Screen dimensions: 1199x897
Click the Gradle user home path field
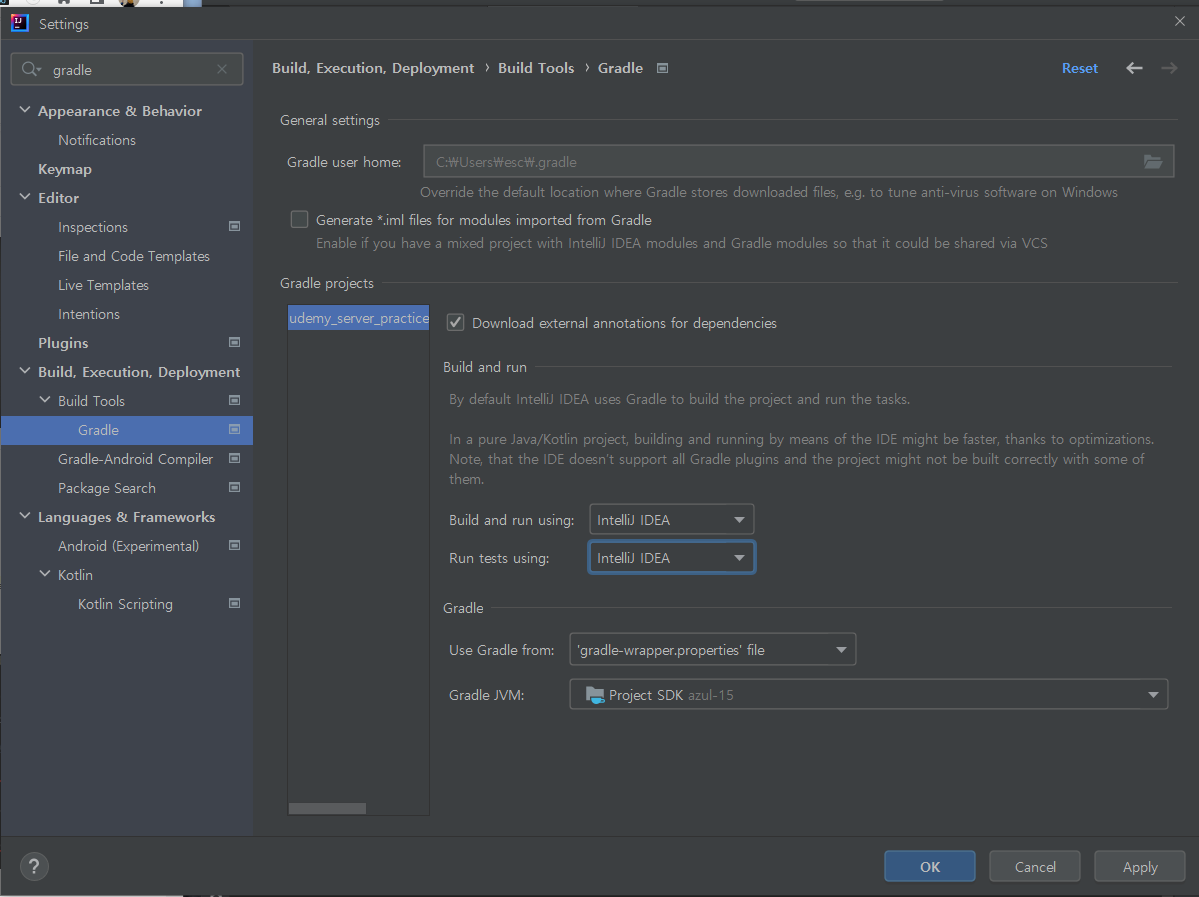click(798, 161)
